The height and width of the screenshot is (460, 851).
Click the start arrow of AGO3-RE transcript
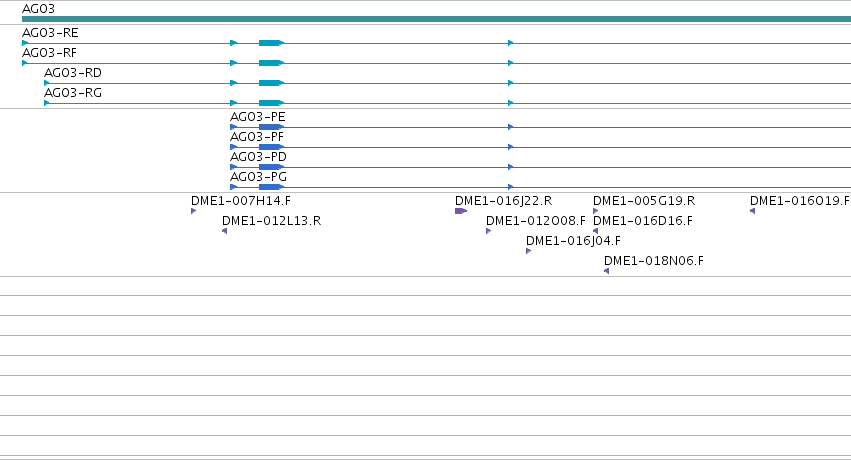(x=25, y=43)
